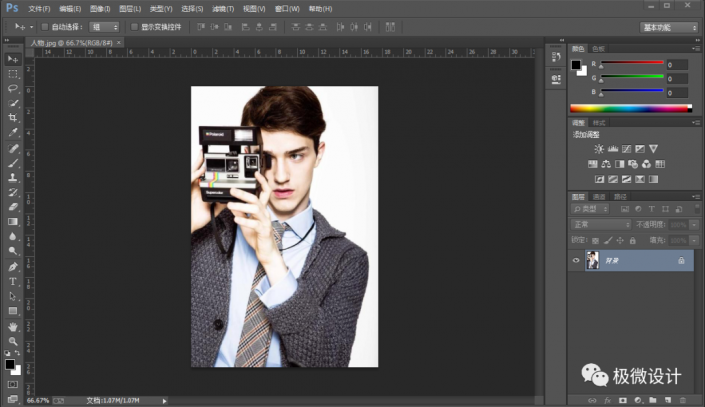Image resolution: width=705 pixels, height=407 pixels.
Task: Open the layer blend mode 正常 dropdown
Action: pos(600,225)
